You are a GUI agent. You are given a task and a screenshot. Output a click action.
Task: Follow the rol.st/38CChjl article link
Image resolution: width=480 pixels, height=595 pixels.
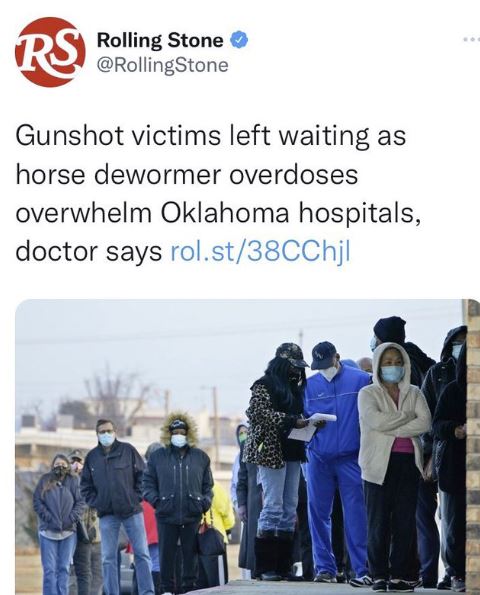(x=260, y=252)
